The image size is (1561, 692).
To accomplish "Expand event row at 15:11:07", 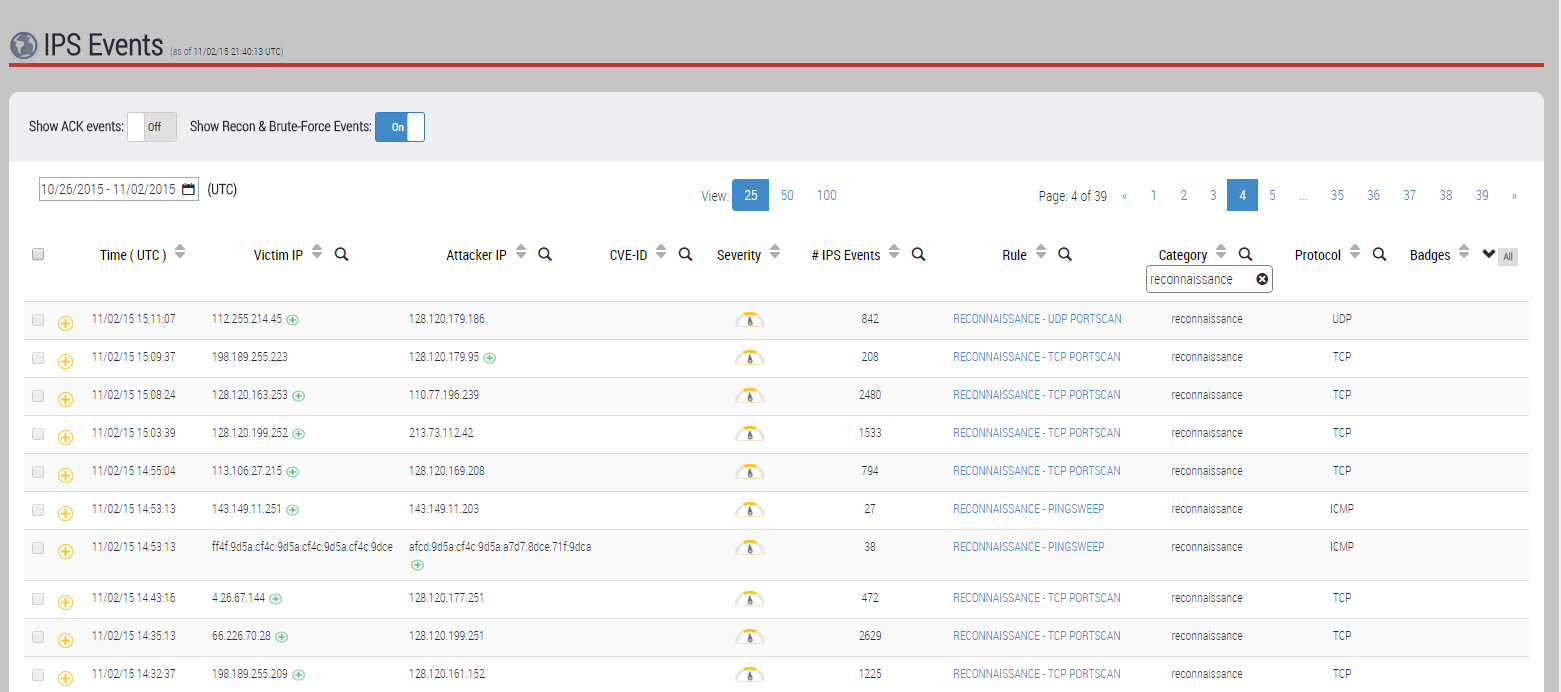I will pos(66,323).
